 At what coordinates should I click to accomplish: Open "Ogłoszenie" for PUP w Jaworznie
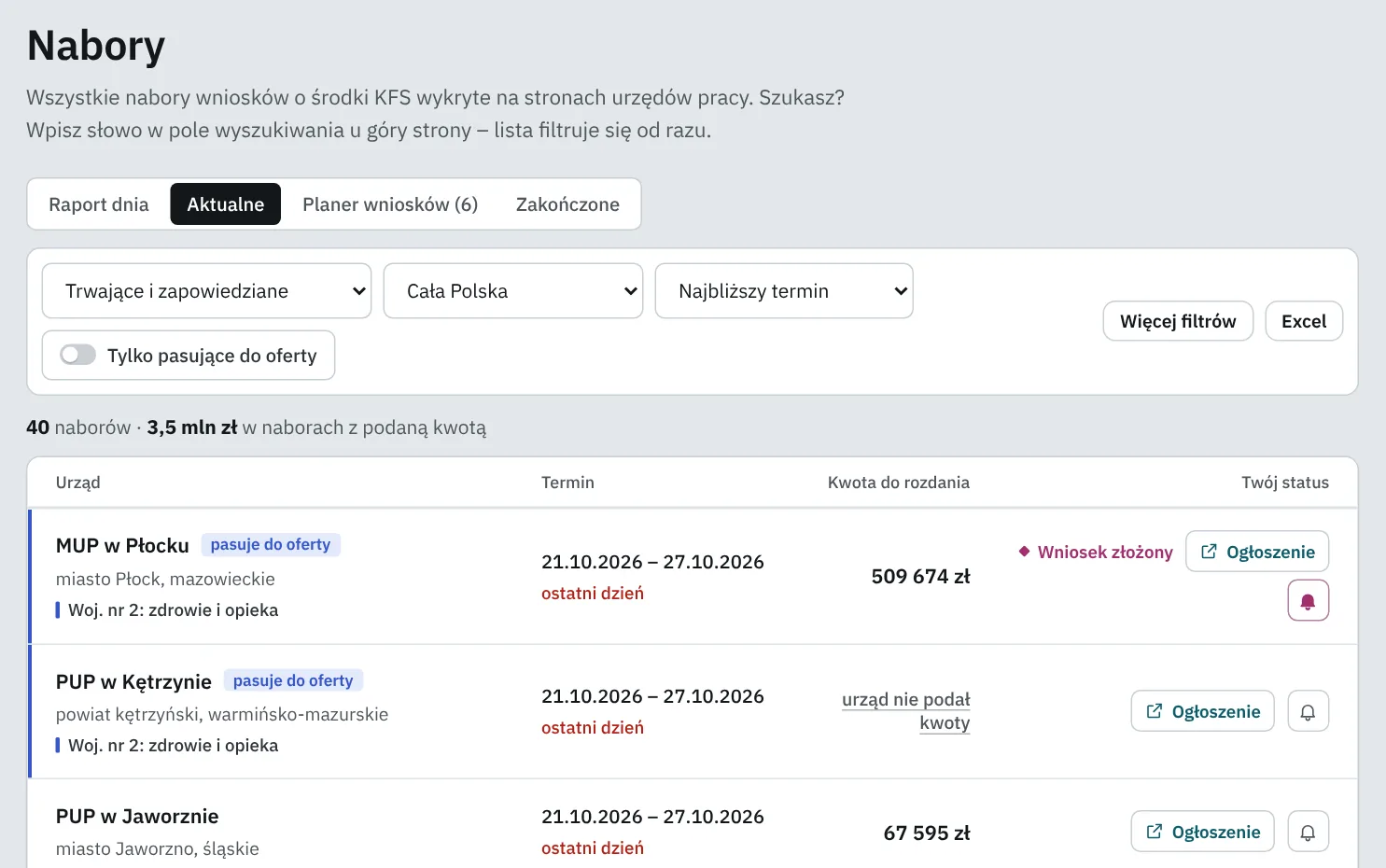click(x=1203, y=832)
